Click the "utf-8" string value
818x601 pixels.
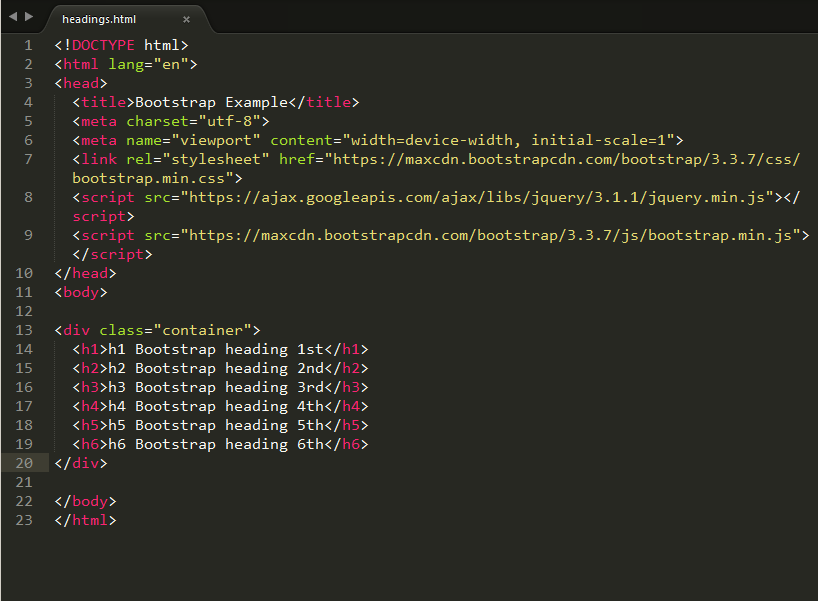tap(230, 122)
